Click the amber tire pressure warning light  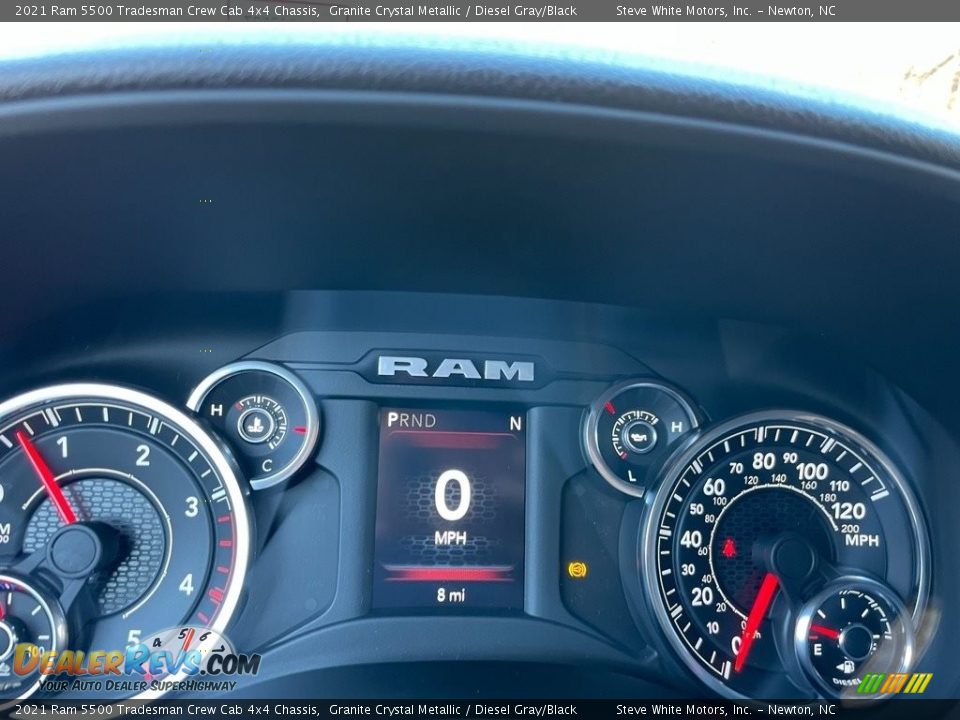click(x=577, y=569)
